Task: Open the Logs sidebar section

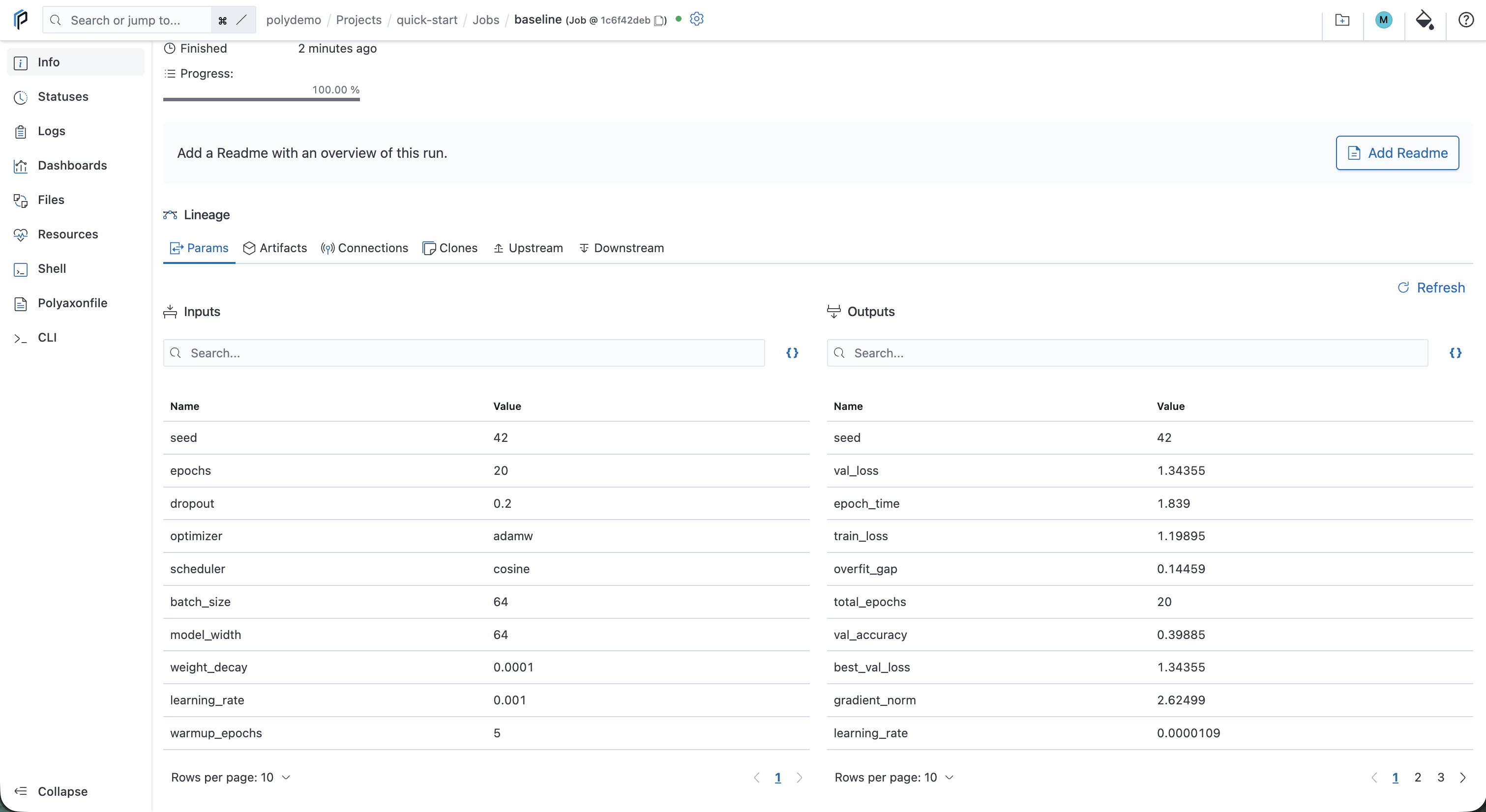Action: click(x=76, y=131)
